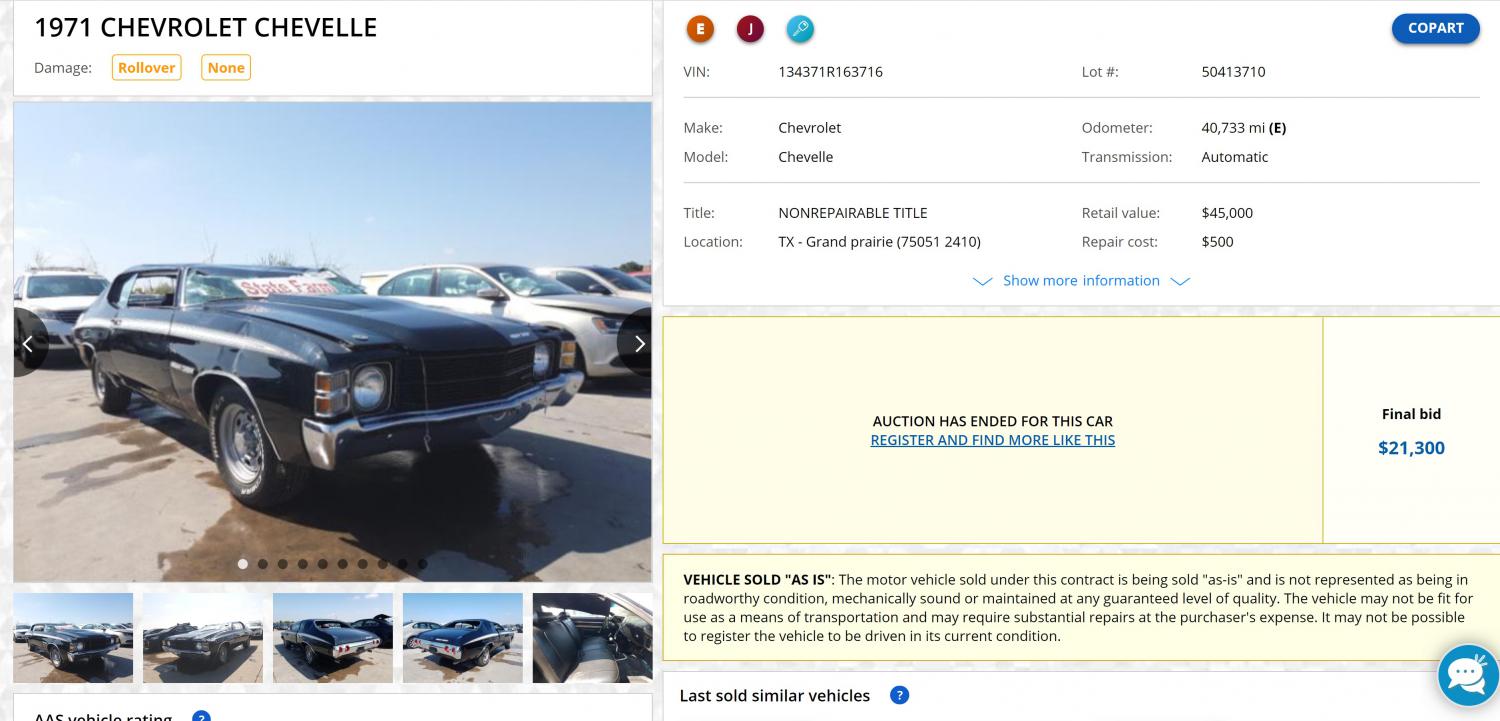The image size is (1500, 721).
Task: Open the fourth car photo thumbnail
Action: (x=463, y=638)
